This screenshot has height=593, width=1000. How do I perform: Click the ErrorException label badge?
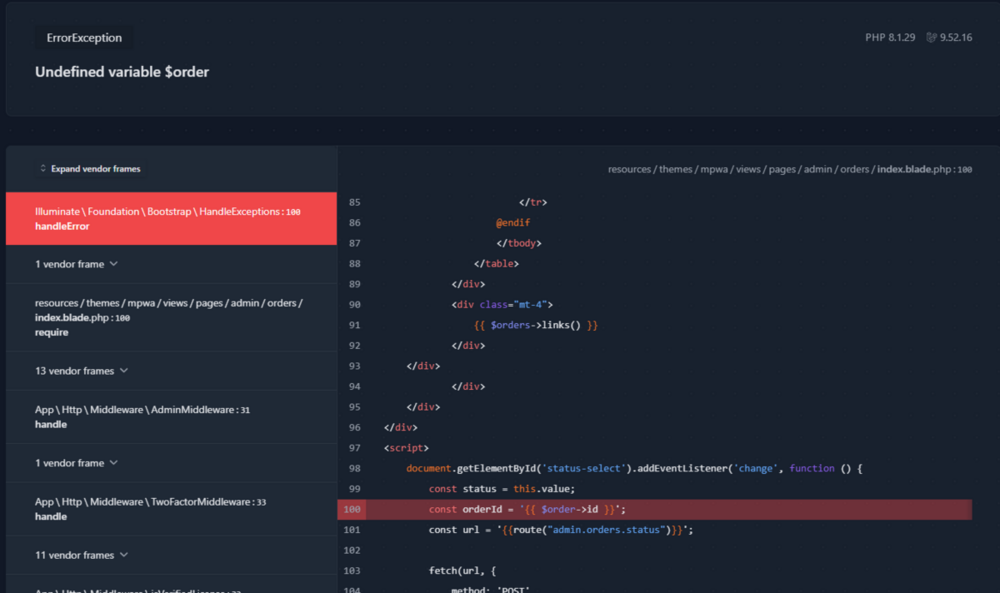(84, 38)
